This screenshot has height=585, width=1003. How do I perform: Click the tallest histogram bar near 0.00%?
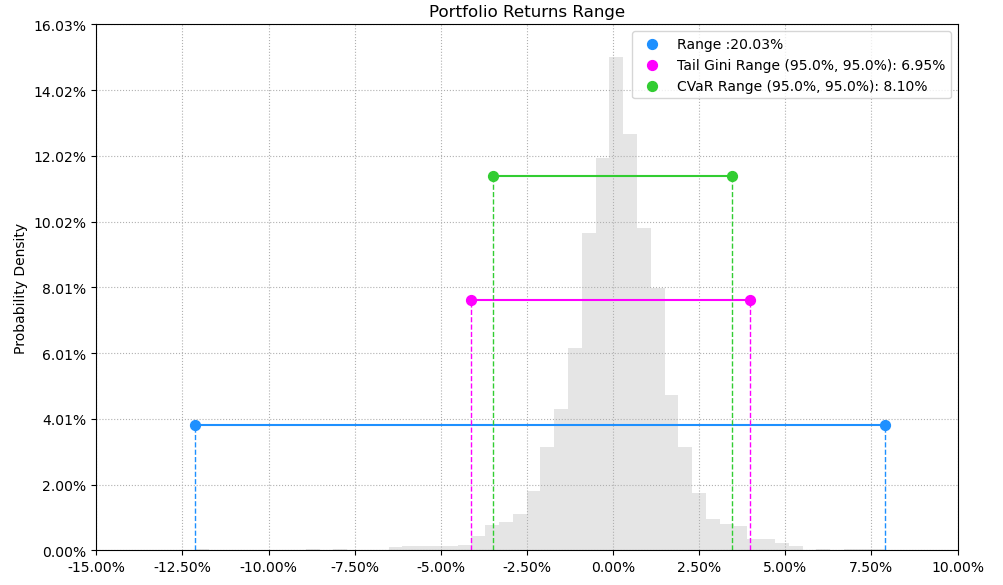pyautogui.click(x=616, y=304)
